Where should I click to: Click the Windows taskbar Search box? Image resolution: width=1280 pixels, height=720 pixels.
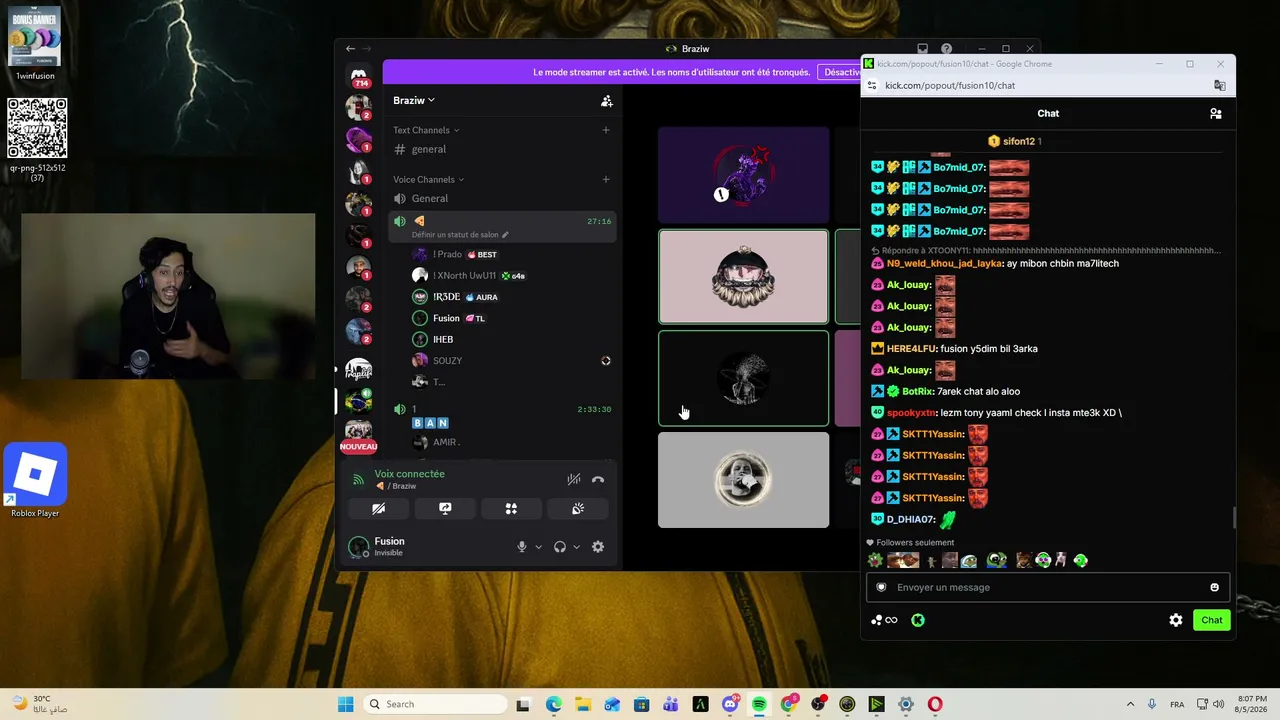[435, 705]
